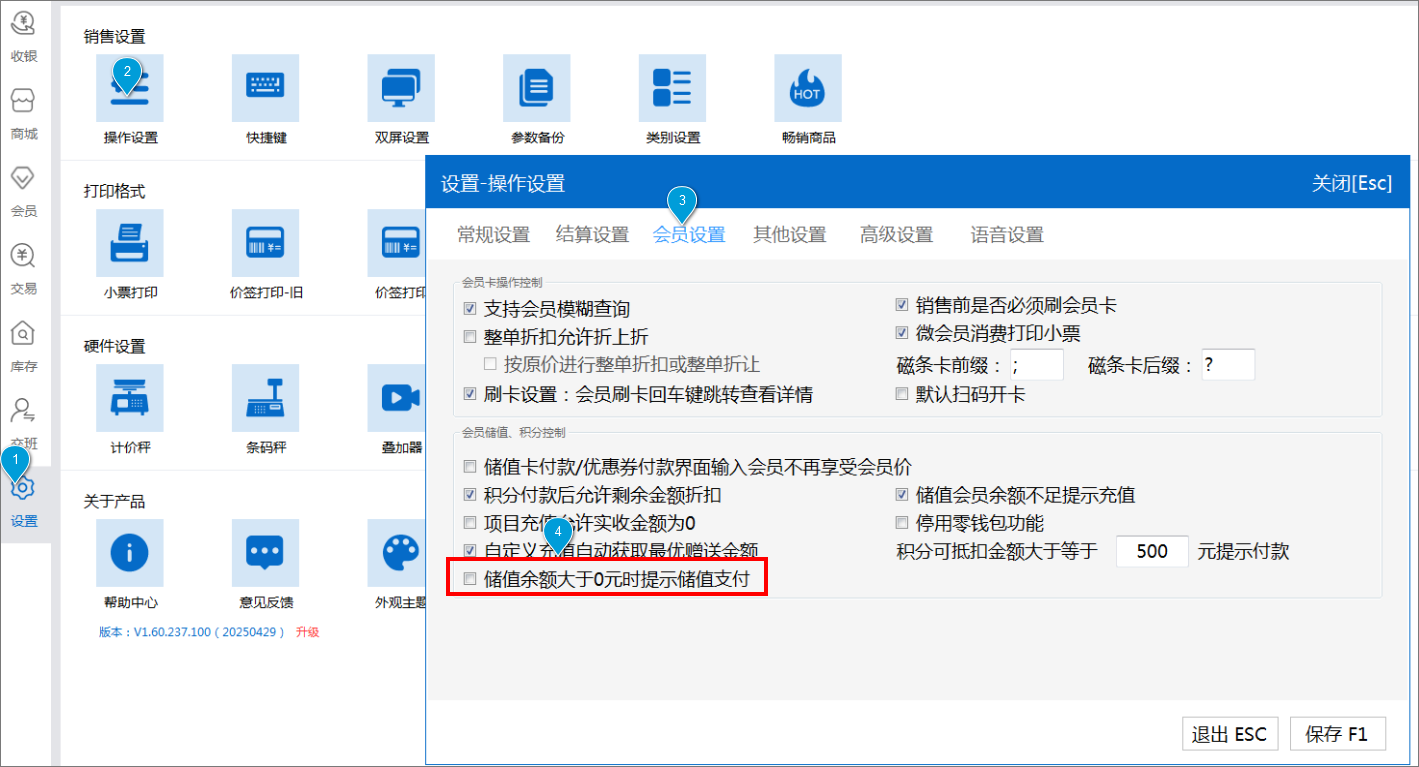Open the 帮助中心 help center icon
Image resolution: width=1419 pixels, height=767 pixels.
click(x=130, y=554)
